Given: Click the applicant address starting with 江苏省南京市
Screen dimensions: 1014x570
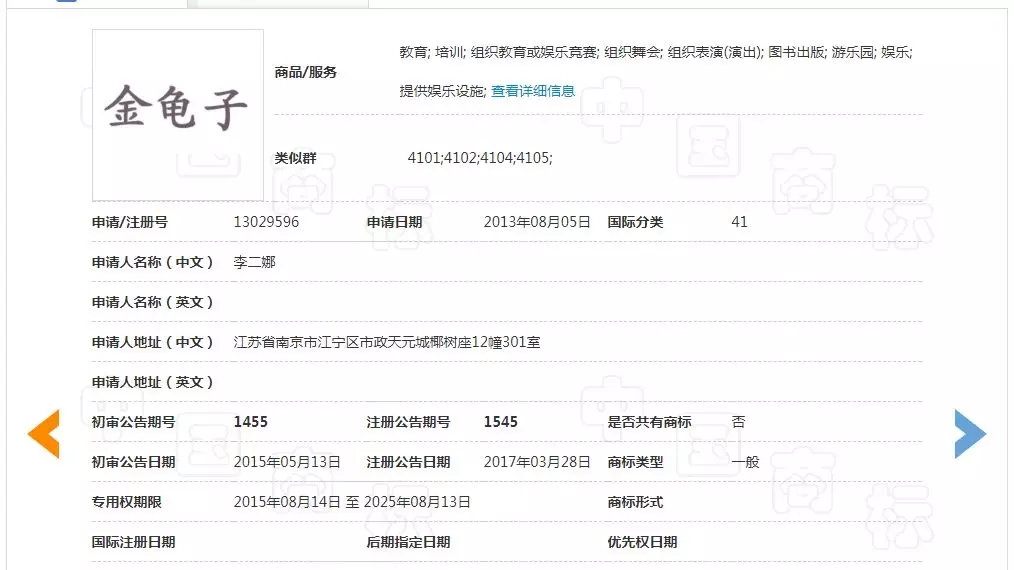Looking at the screenshot, I should coord(386,342).
